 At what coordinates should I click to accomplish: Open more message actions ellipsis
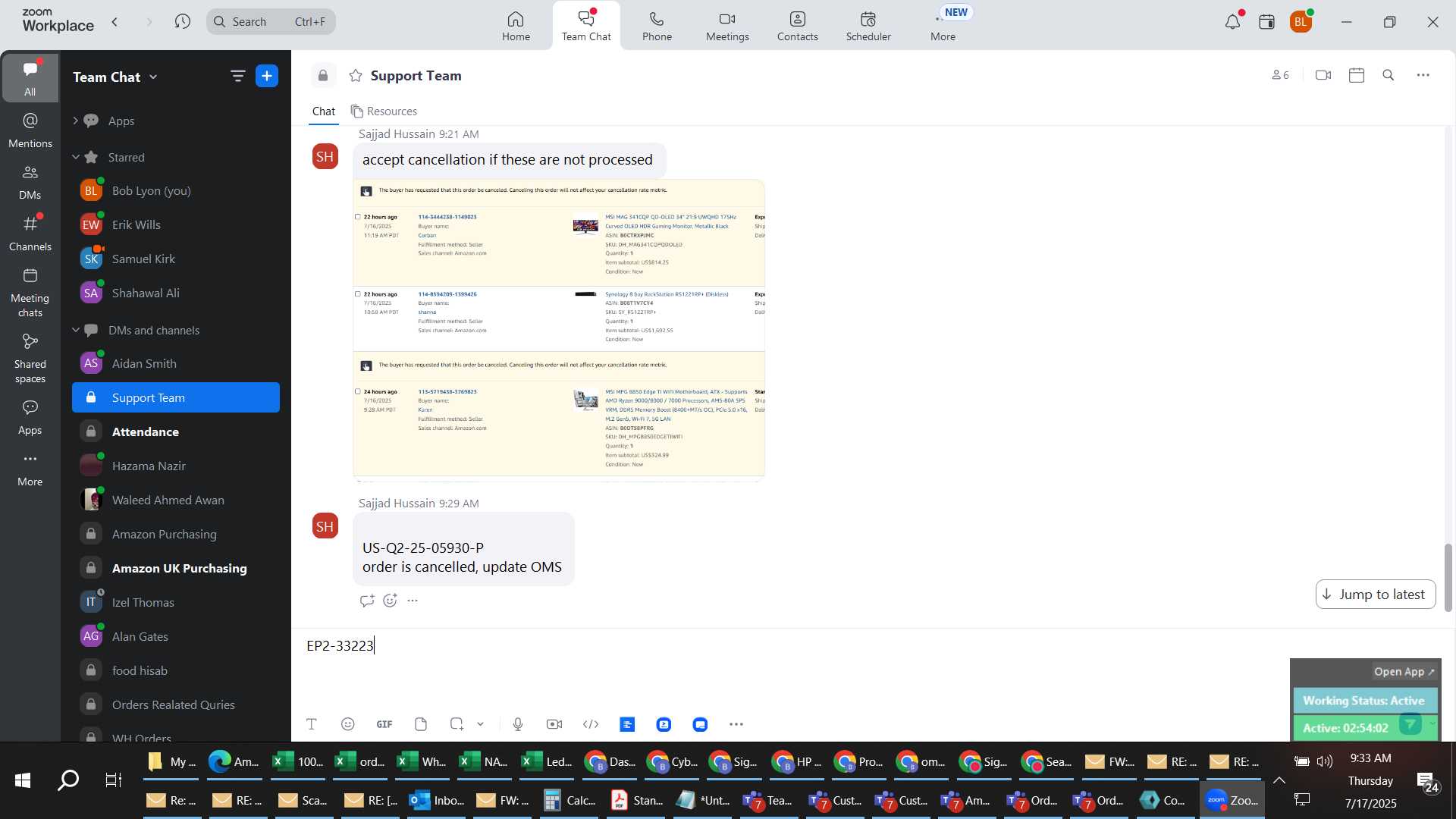(413, 601)
